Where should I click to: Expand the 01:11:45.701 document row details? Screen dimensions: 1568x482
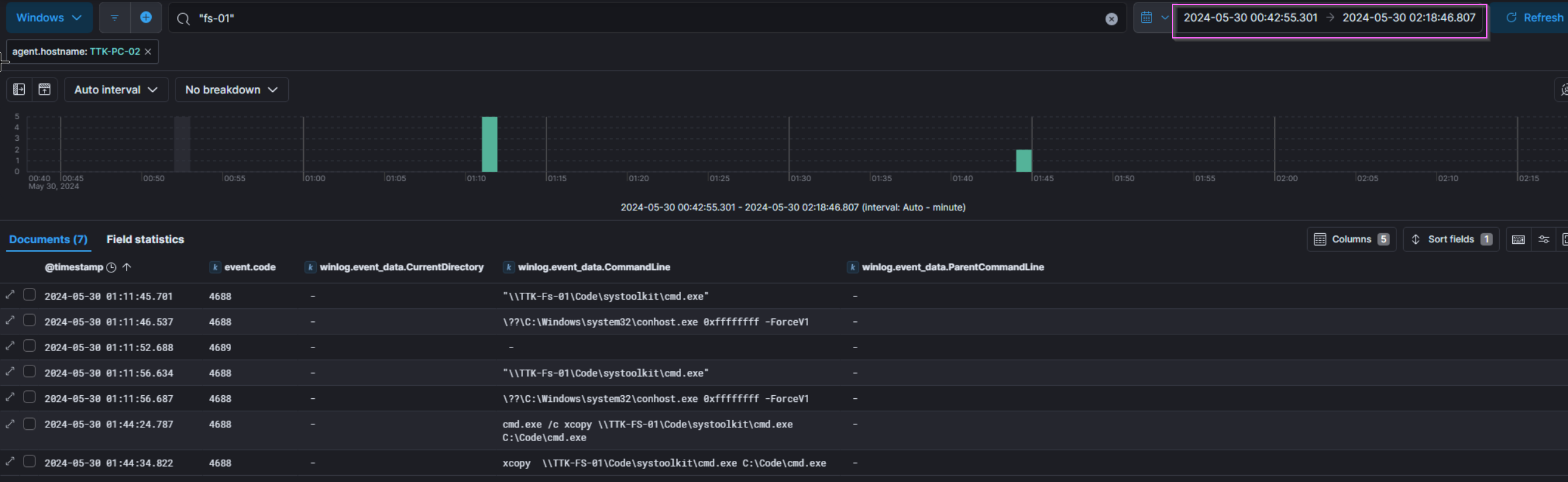(x=10, y=295)
